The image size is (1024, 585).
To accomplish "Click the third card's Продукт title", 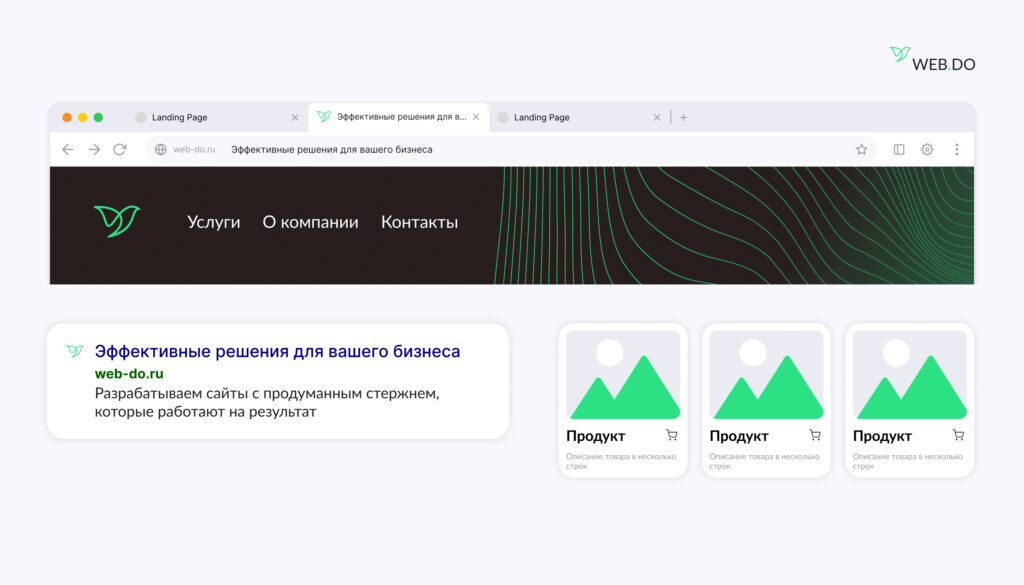I will 882,436.
